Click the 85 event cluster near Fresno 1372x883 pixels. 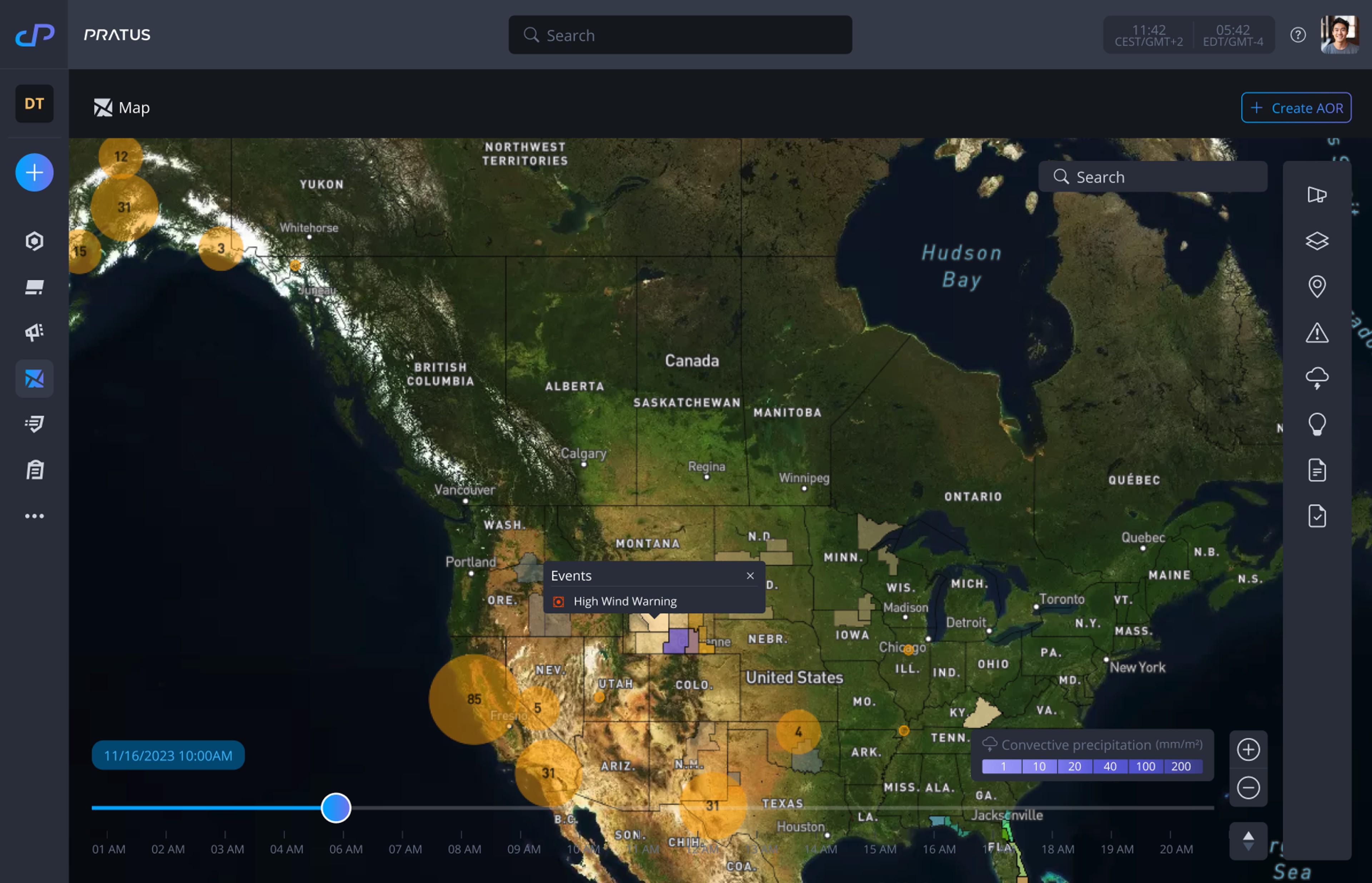click(x=474, y=699)
